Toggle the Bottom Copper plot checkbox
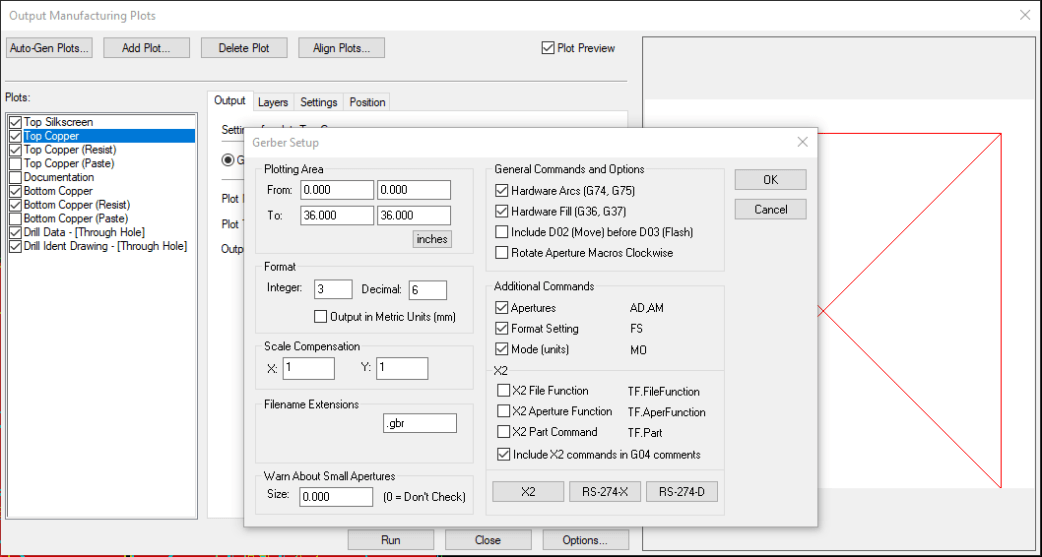This screenshot has height=557, width=1042. pos(16,191)
